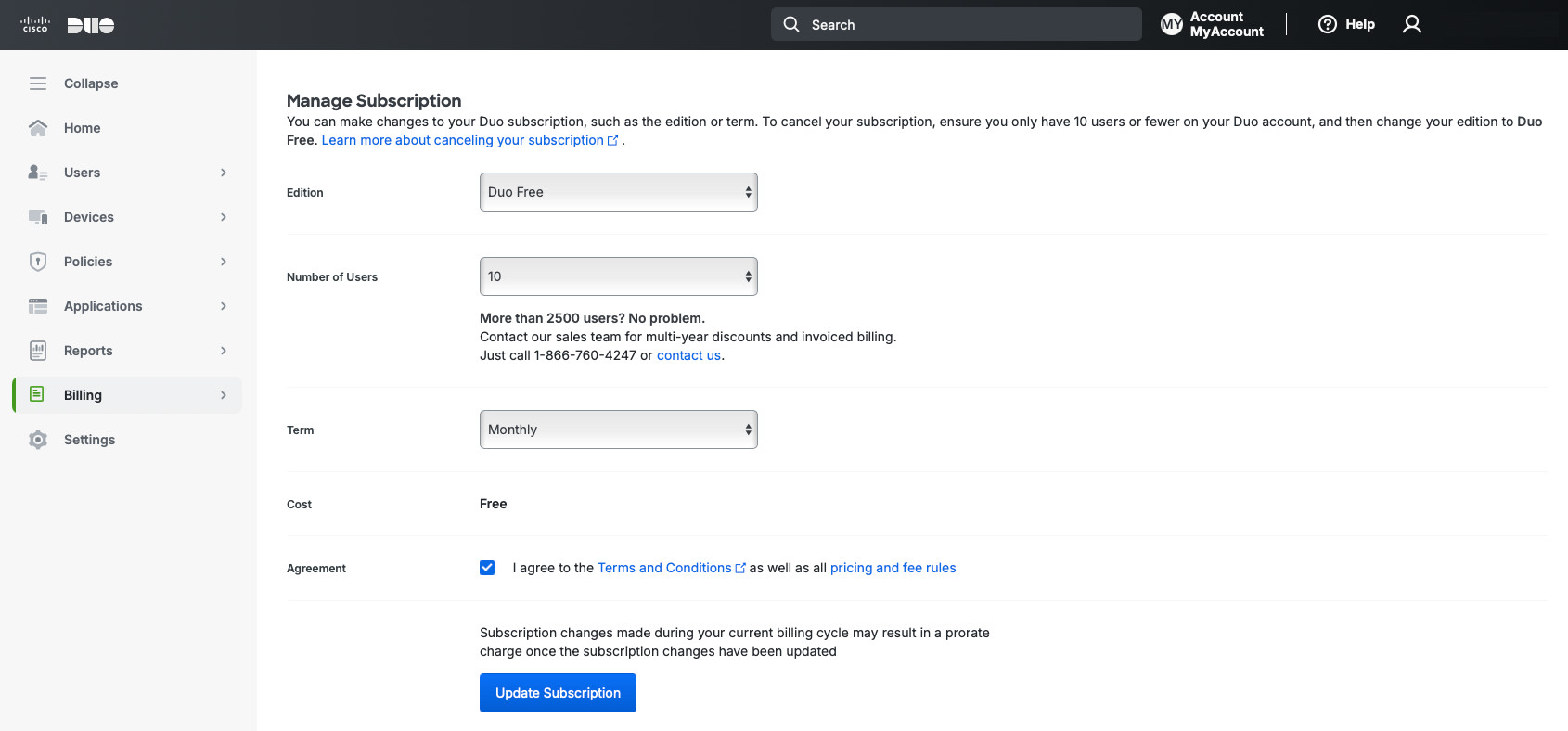1568x731 pixels.
Task: Click the 'Agreement' field label
Action: point(316,568)
